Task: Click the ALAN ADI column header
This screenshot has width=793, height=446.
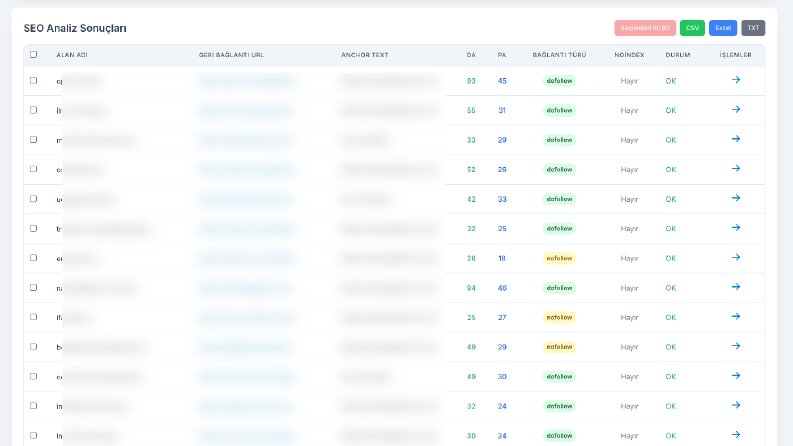Action: pyautogui.click(x=72, y=55)
